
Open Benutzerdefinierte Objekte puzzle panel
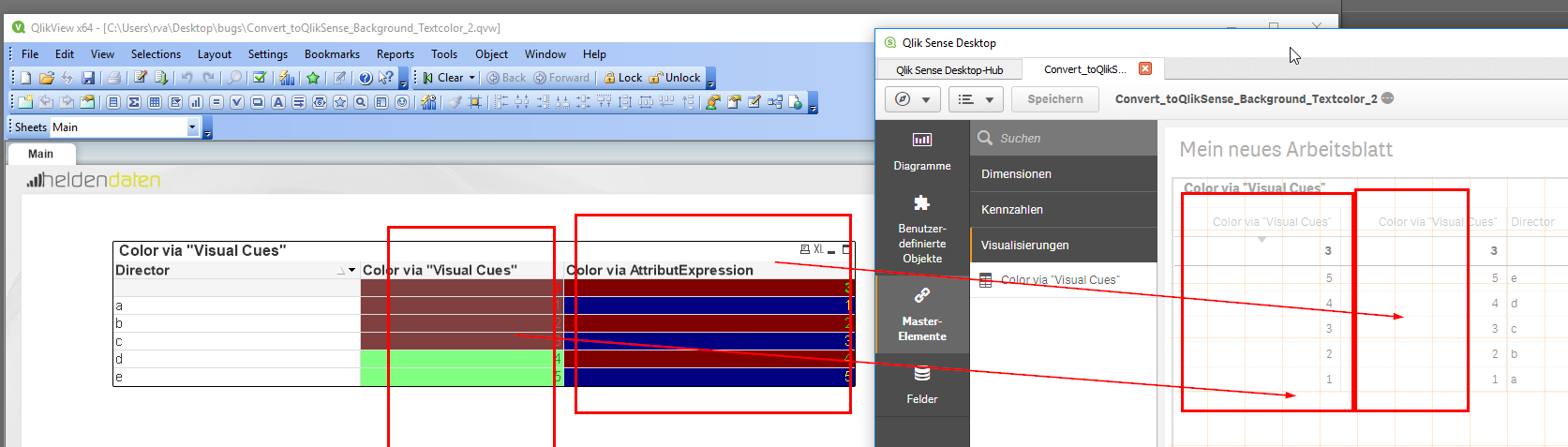[922, 230]
